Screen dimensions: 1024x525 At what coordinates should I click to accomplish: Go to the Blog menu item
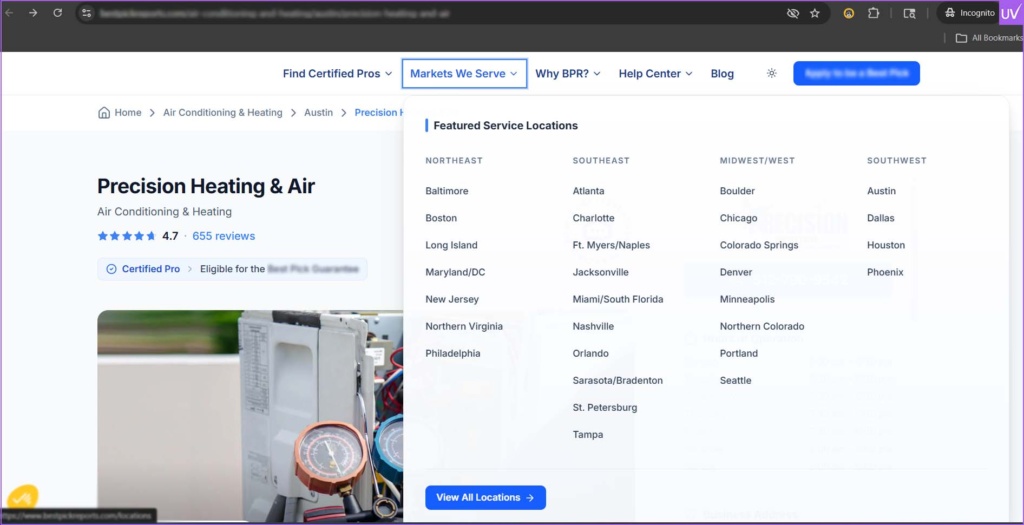[722, 74]
